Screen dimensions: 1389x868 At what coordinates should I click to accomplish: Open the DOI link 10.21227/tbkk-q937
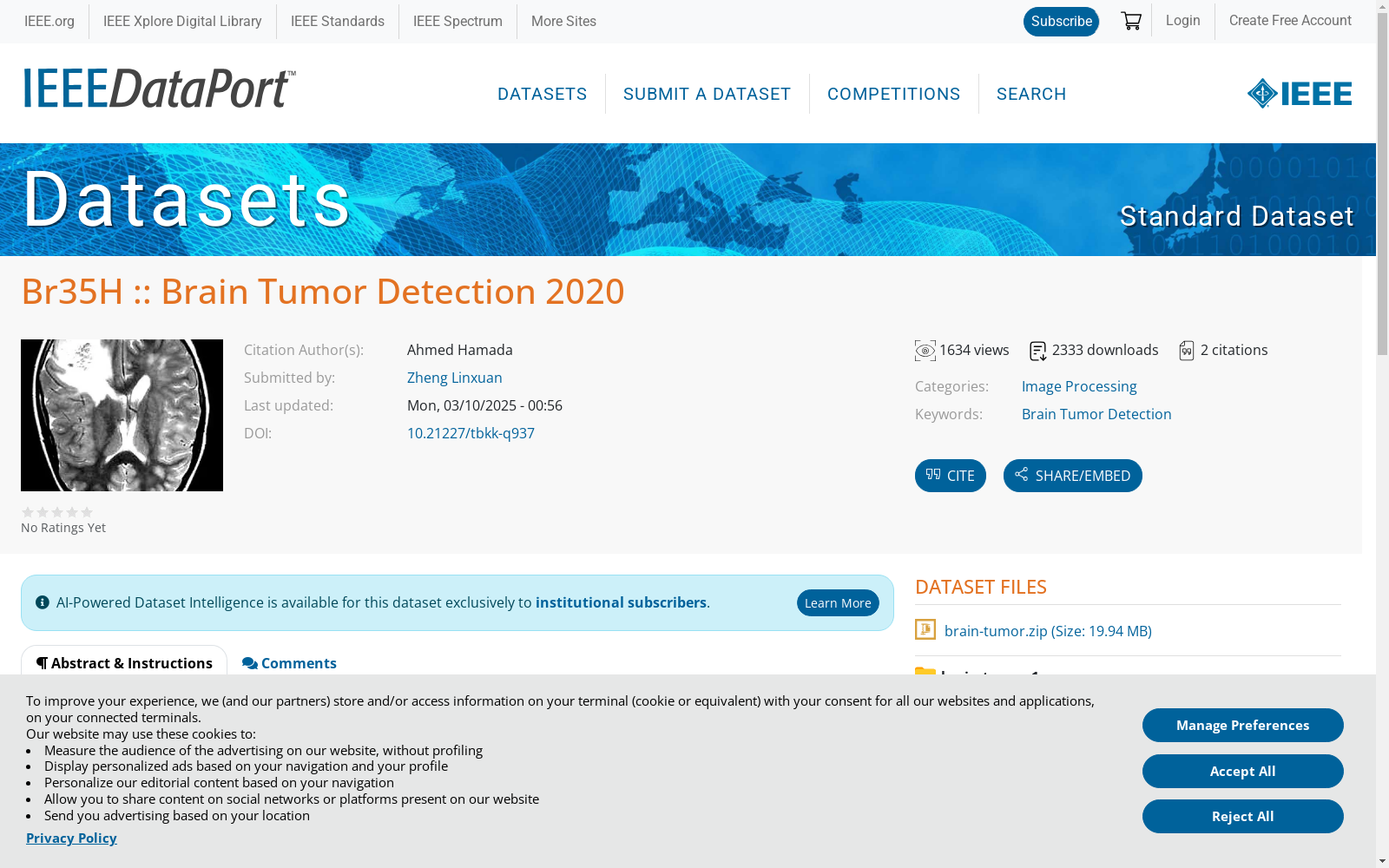coord(471,433)
